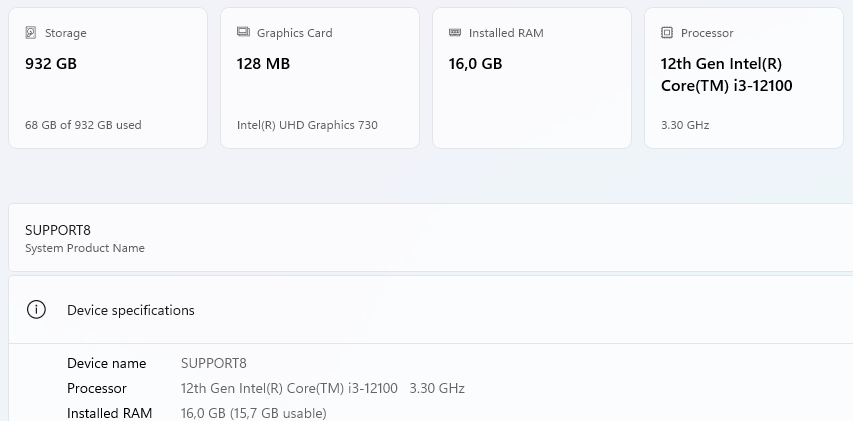Select the 16,0 GB (15,7 GB usable) value

point(253,413)
